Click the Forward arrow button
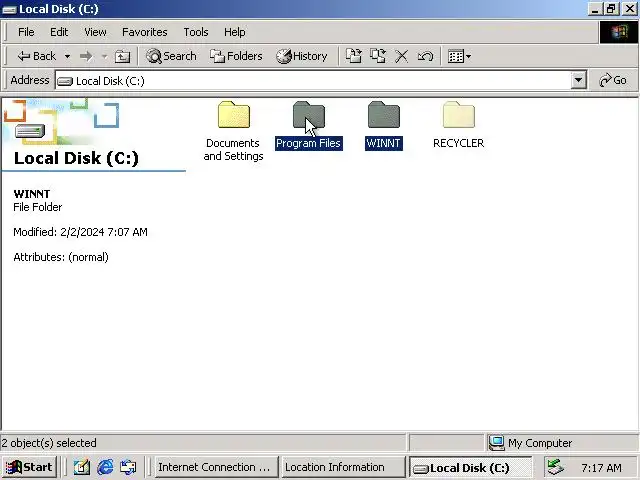The image size is (640, 480). 86,56
